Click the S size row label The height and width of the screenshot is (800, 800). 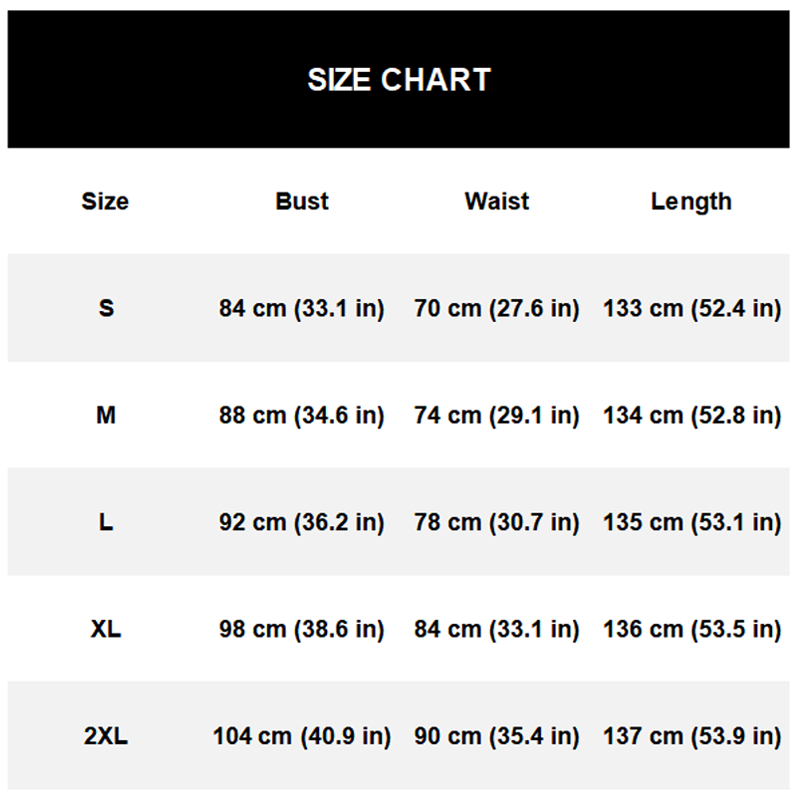pyautogui.click(x=106, y=308)
